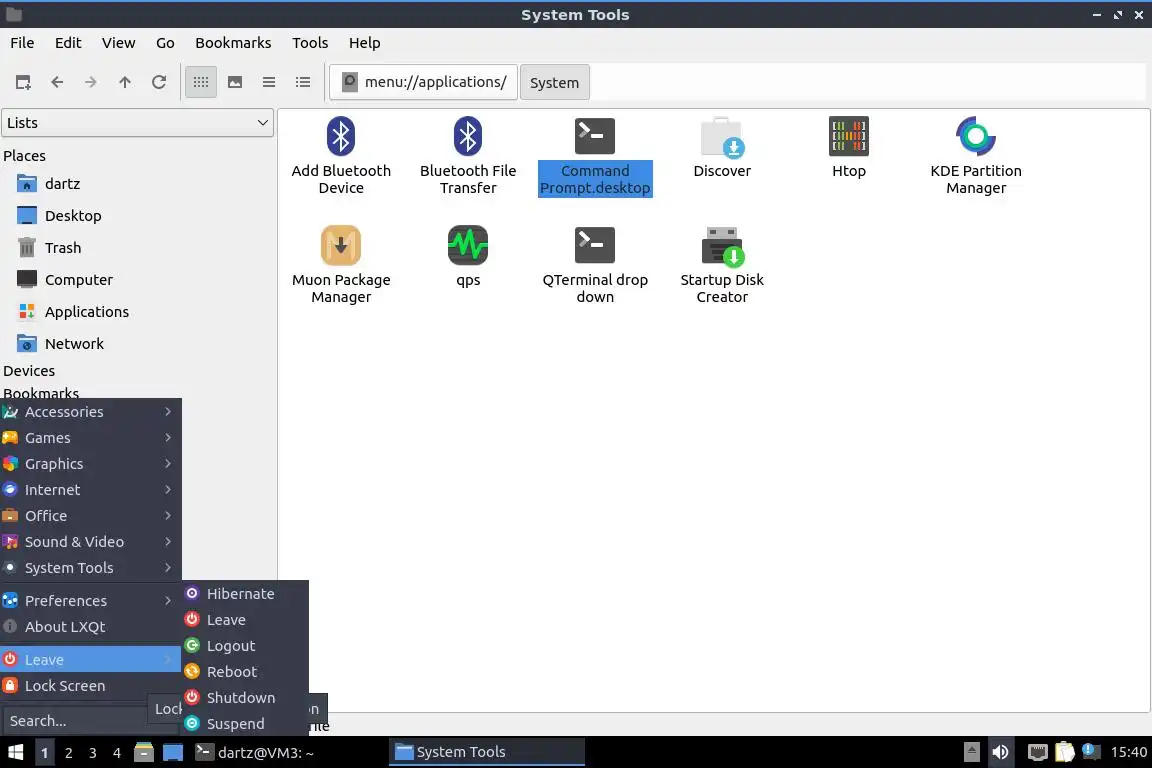Launch qps process manager
Screen dimensions: 1152x768
tap(468, 256)
